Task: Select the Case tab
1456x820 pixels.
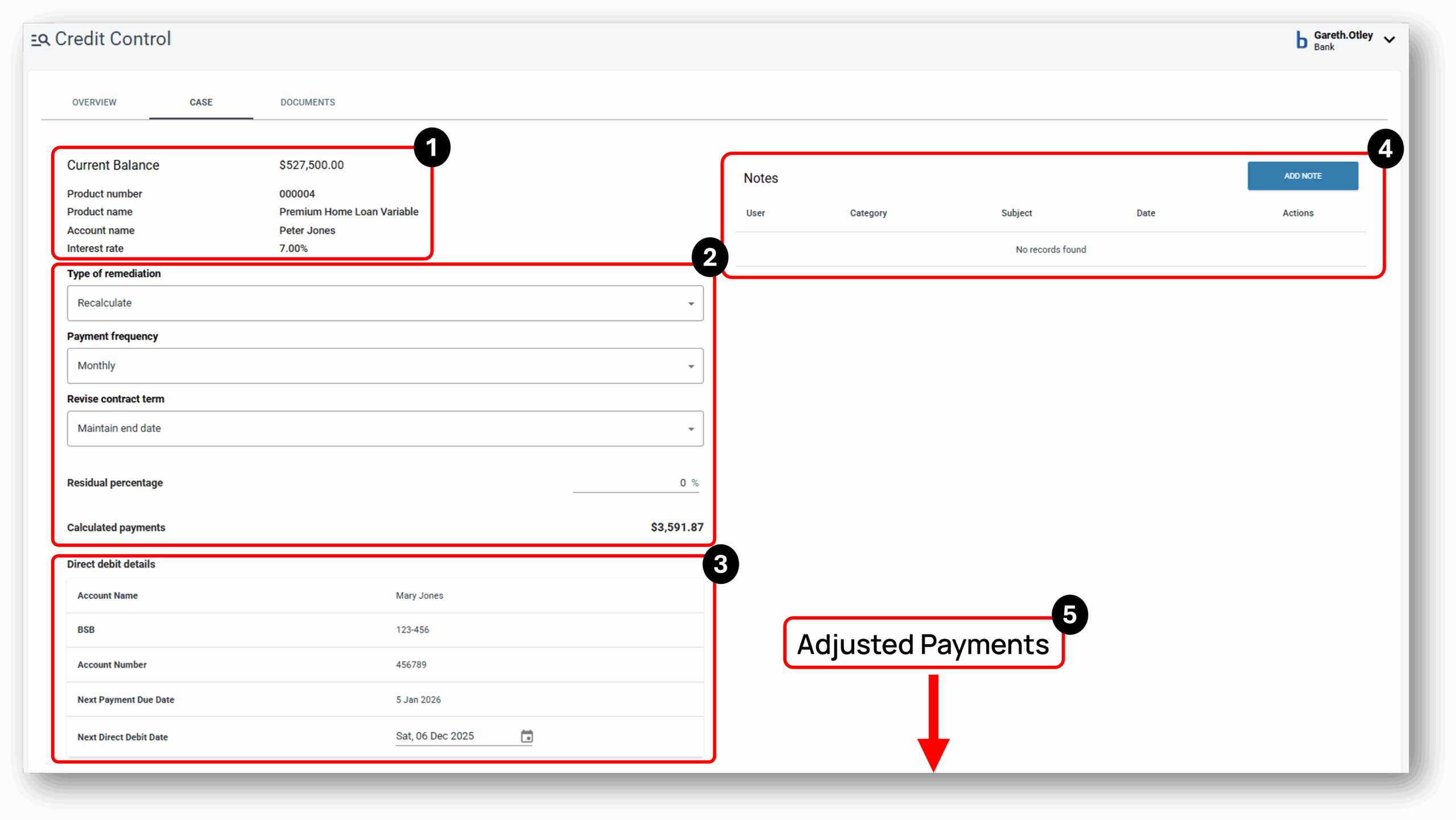Action: (201, 102)
